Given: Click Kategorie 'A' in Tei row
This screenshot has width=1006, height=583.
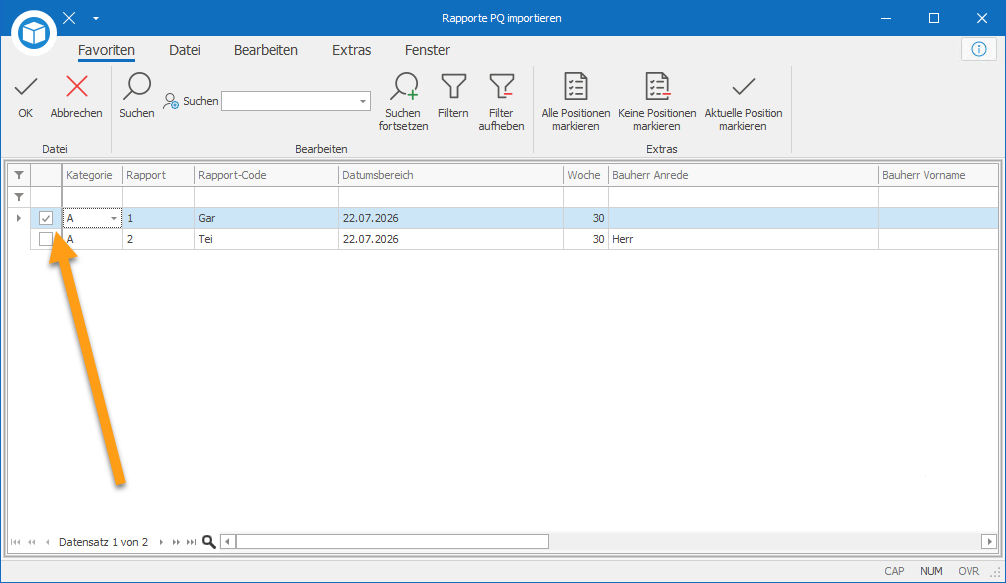Looking at the screenshot, I should click(92, 239).
